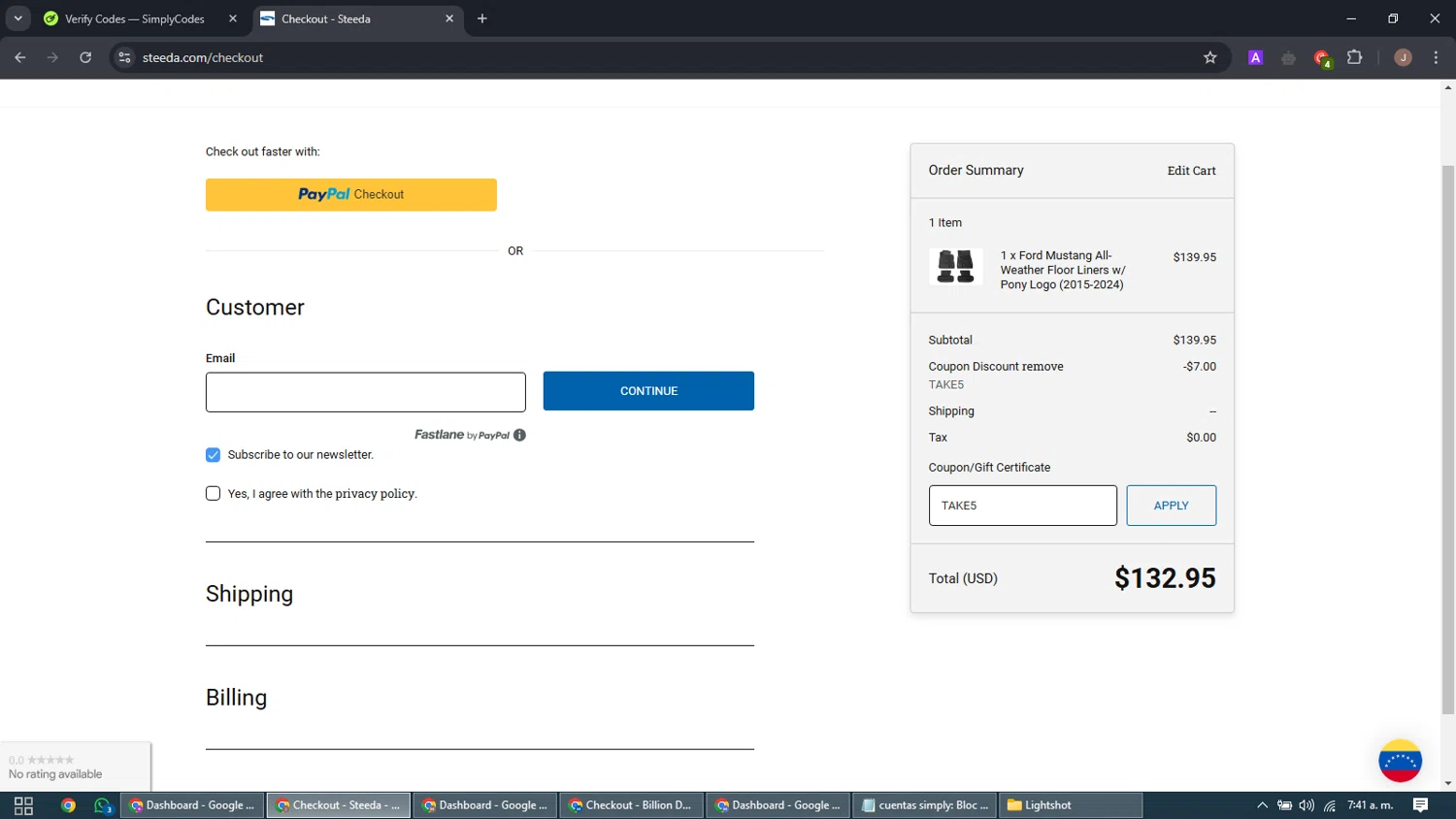The width and height of the screenshot is (1456, 819).
Task: Open the Chrome profile avatar
Action: [x=1403, y=57]
